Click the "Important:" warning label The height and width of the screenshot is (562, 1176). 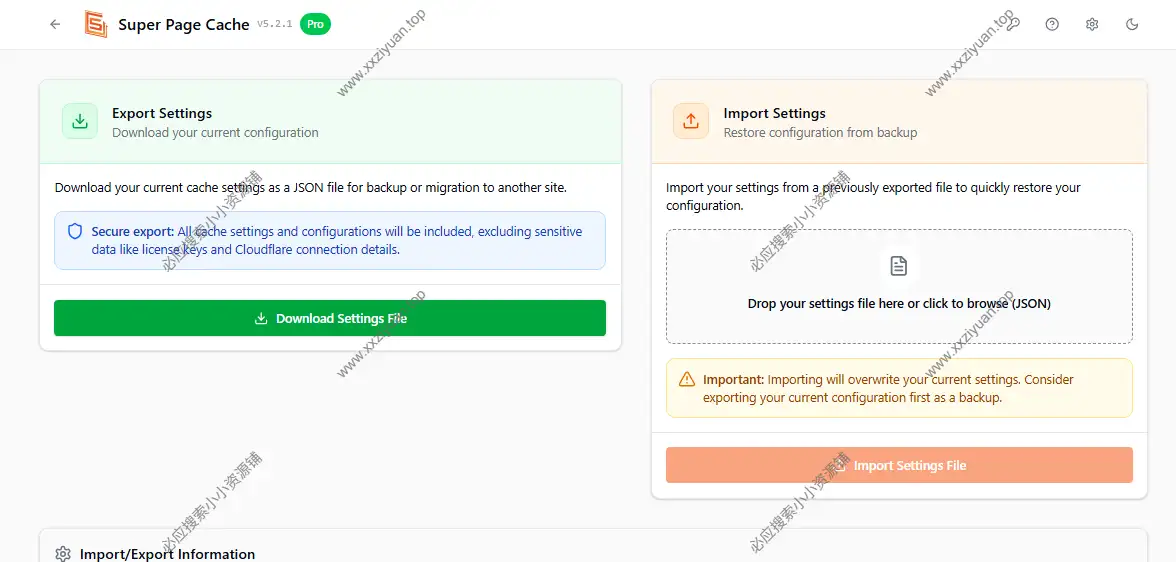tap(734, 380)
